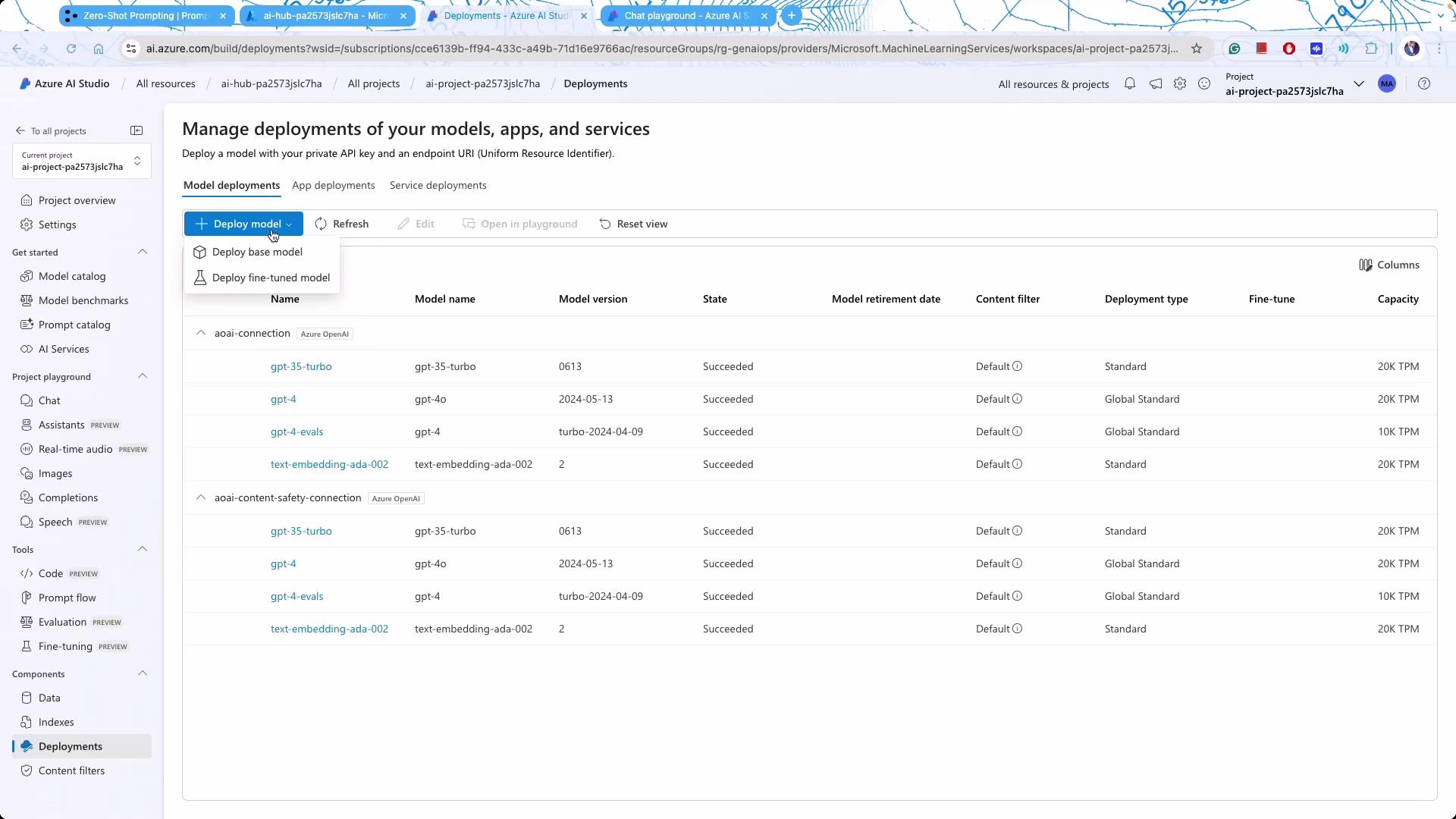Open the help question mark icon

pos(1424,84)
